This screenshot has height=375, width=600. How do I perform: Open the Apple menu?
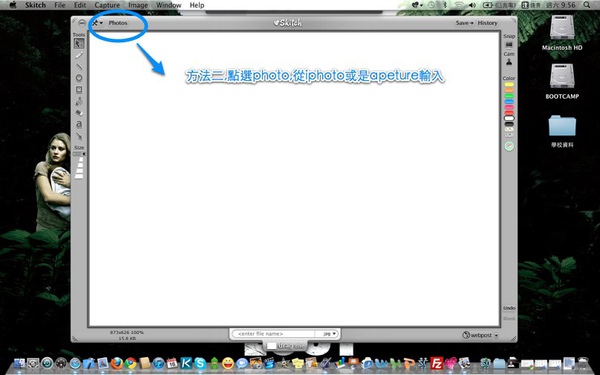coord(13,5)
